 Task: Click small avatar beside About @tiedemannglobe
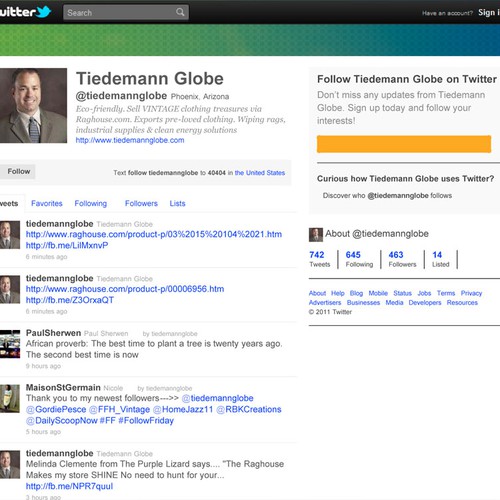click(316, 235)
